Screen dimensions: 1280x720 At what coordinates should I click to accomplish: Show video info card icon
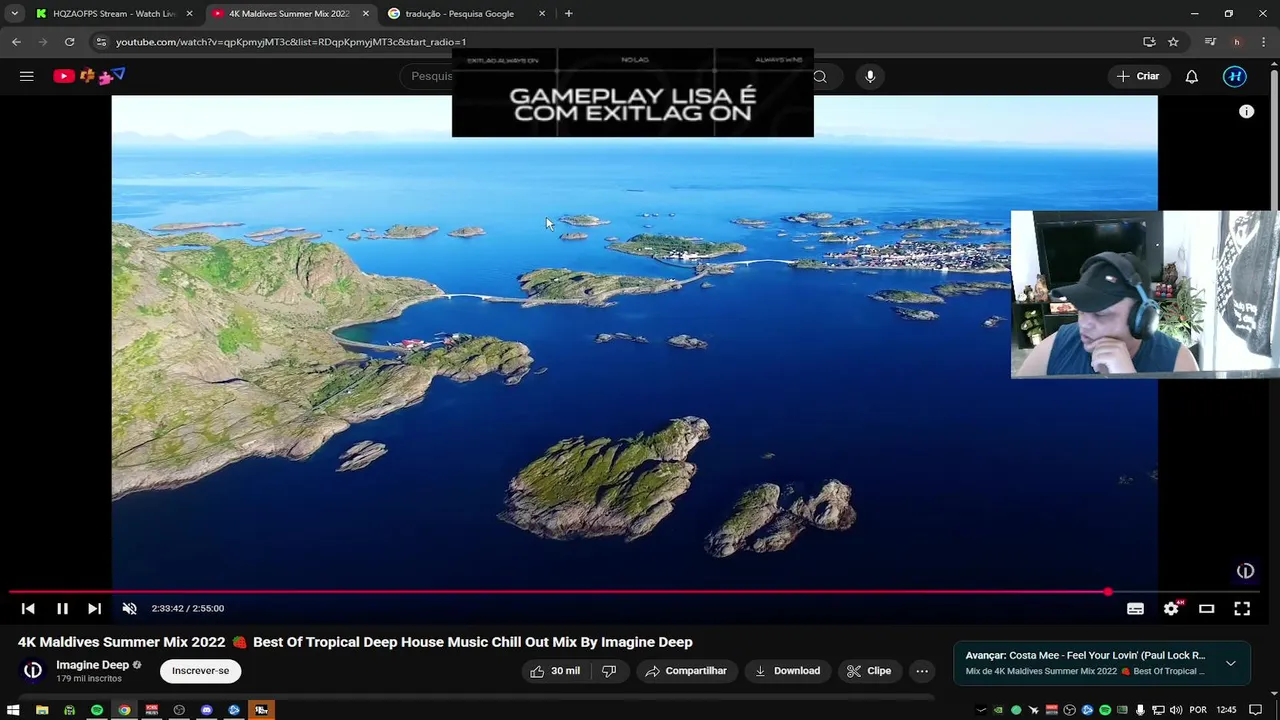pos(1246,112)
